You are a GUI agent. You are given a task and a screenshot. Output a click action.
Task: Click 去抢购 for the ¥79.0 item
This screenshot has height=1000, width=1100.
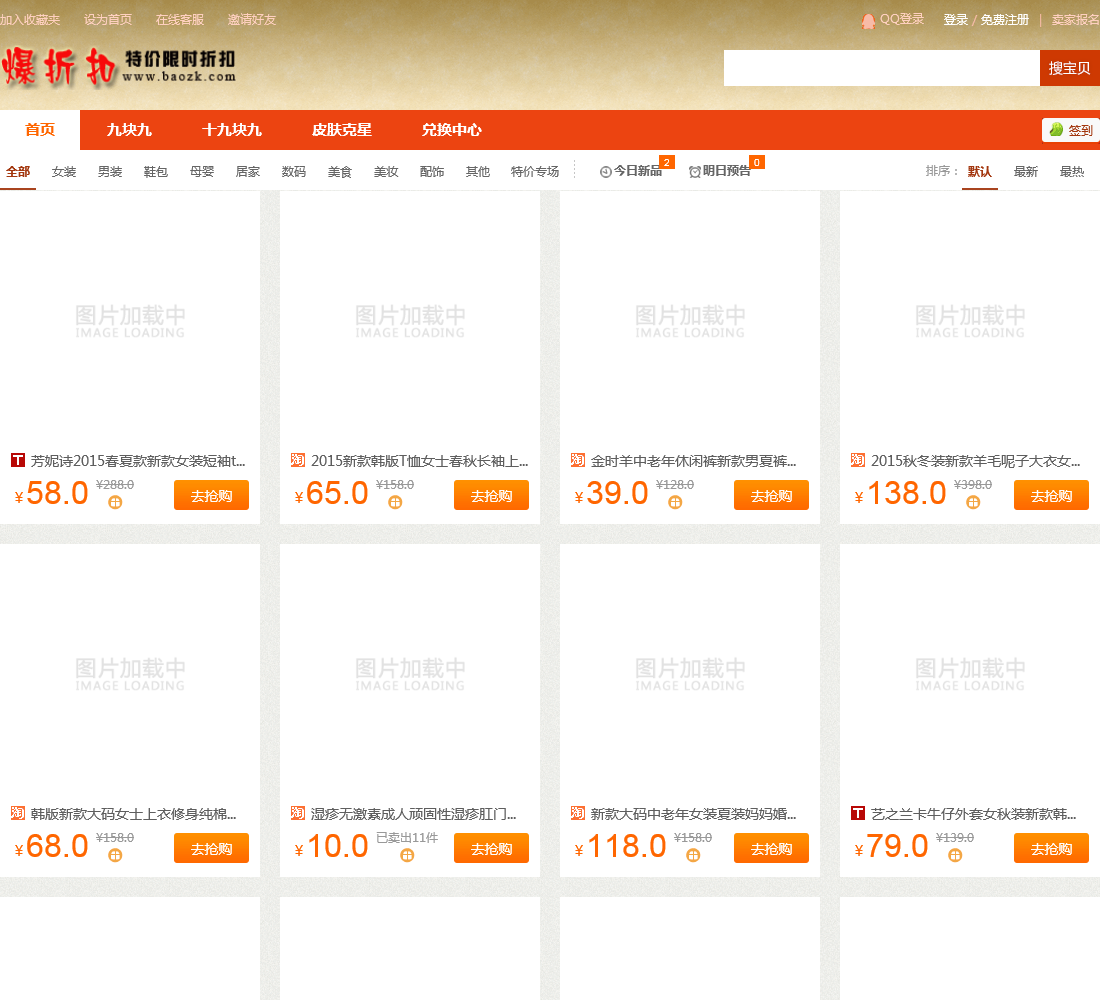[1051, 848]
